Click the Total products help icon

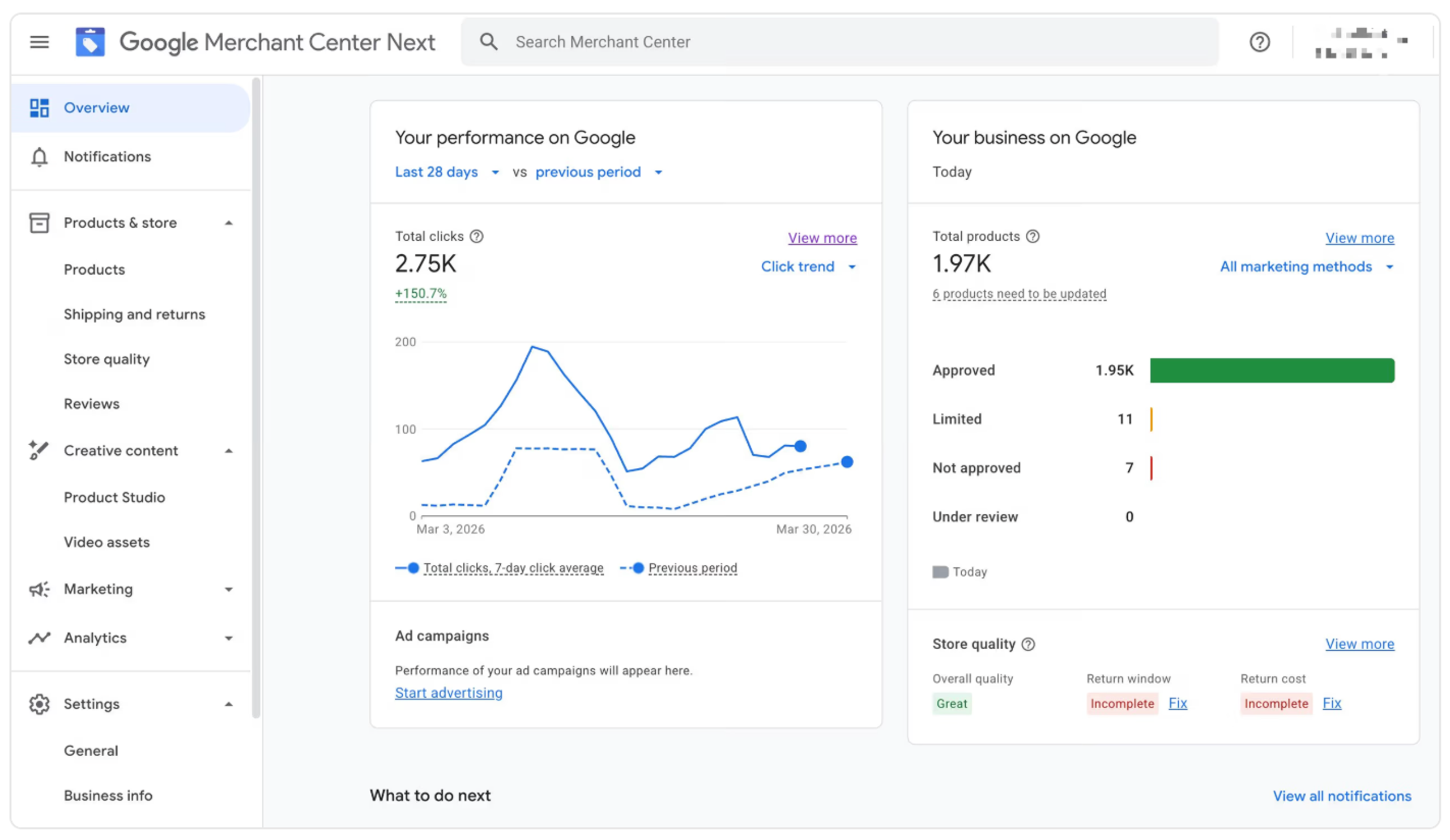point(1033,236)
